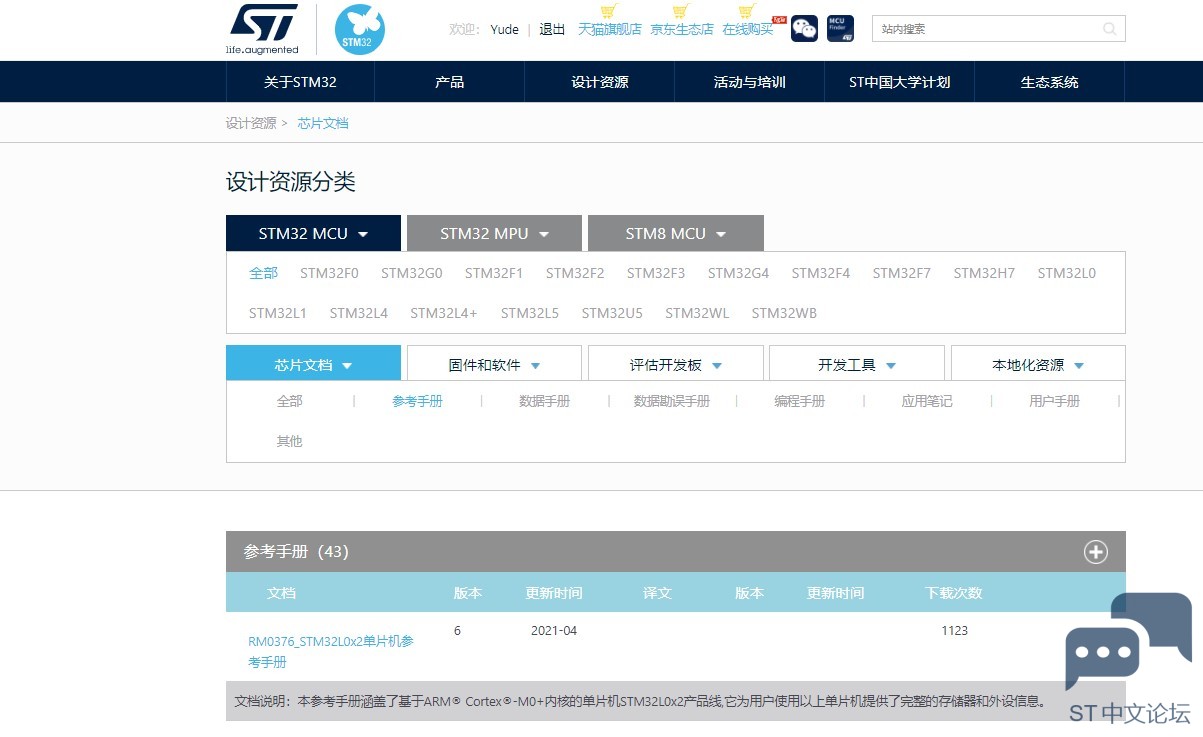Open the WeChat icon in header
Viewport: 1203px width, 737px height.
[804, 29]
